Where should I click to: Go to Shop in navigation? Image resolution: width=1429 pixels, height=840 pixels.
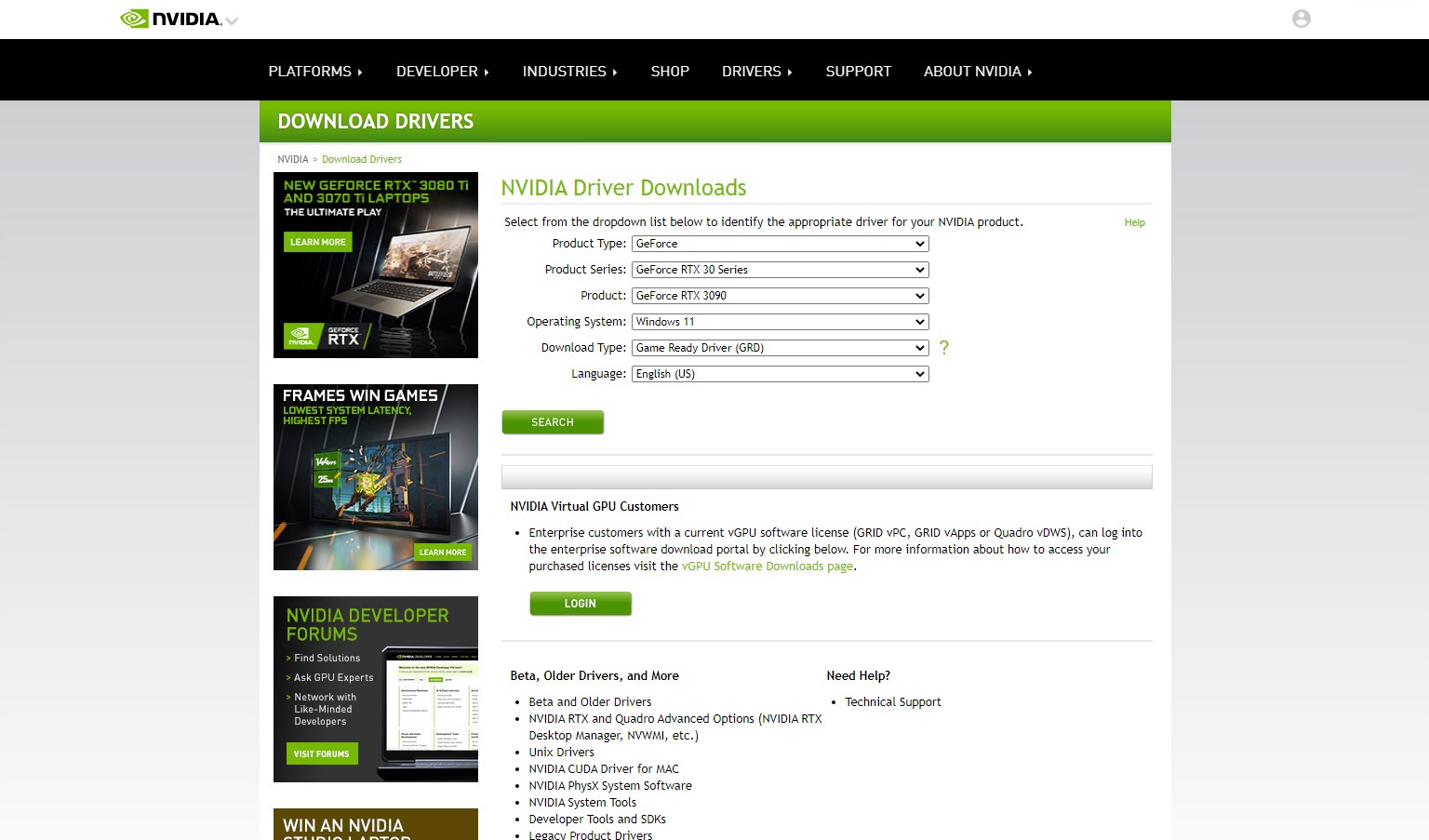click(670, 72)
